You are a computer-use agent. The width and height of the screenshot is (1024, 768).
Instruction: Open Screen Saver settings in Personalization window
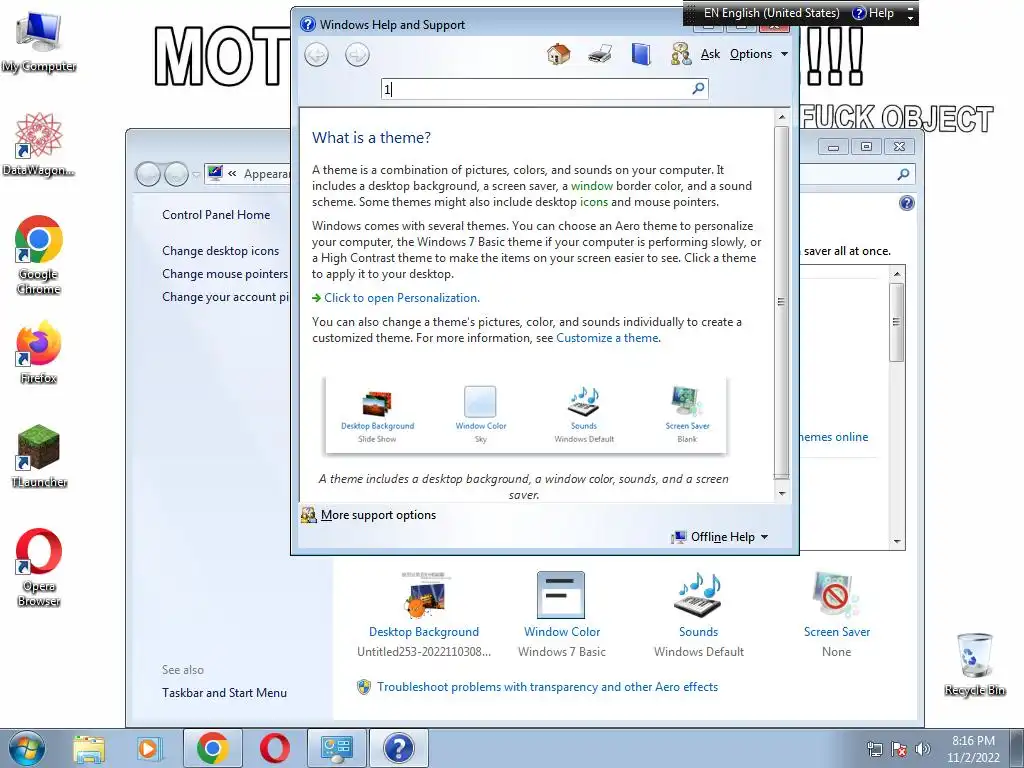tap(837, 614)
